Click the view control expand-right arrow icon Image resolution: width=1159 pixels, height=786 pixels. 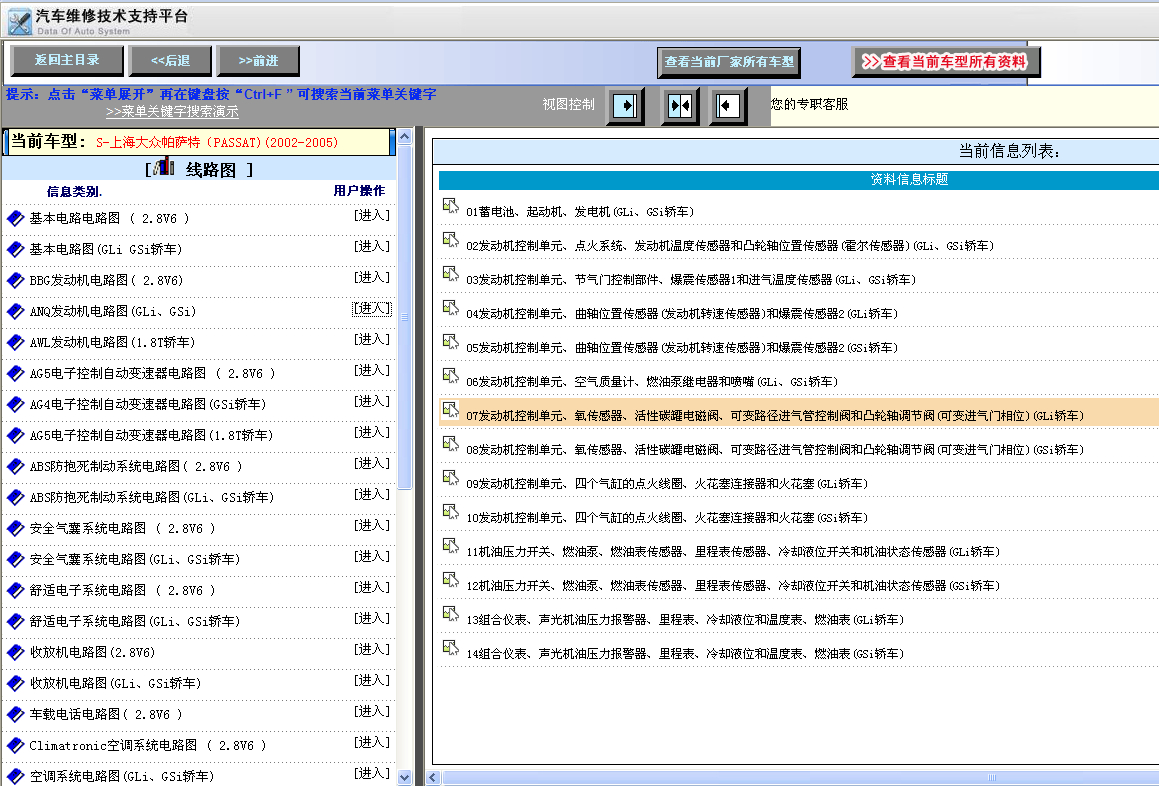coord(625,106)
